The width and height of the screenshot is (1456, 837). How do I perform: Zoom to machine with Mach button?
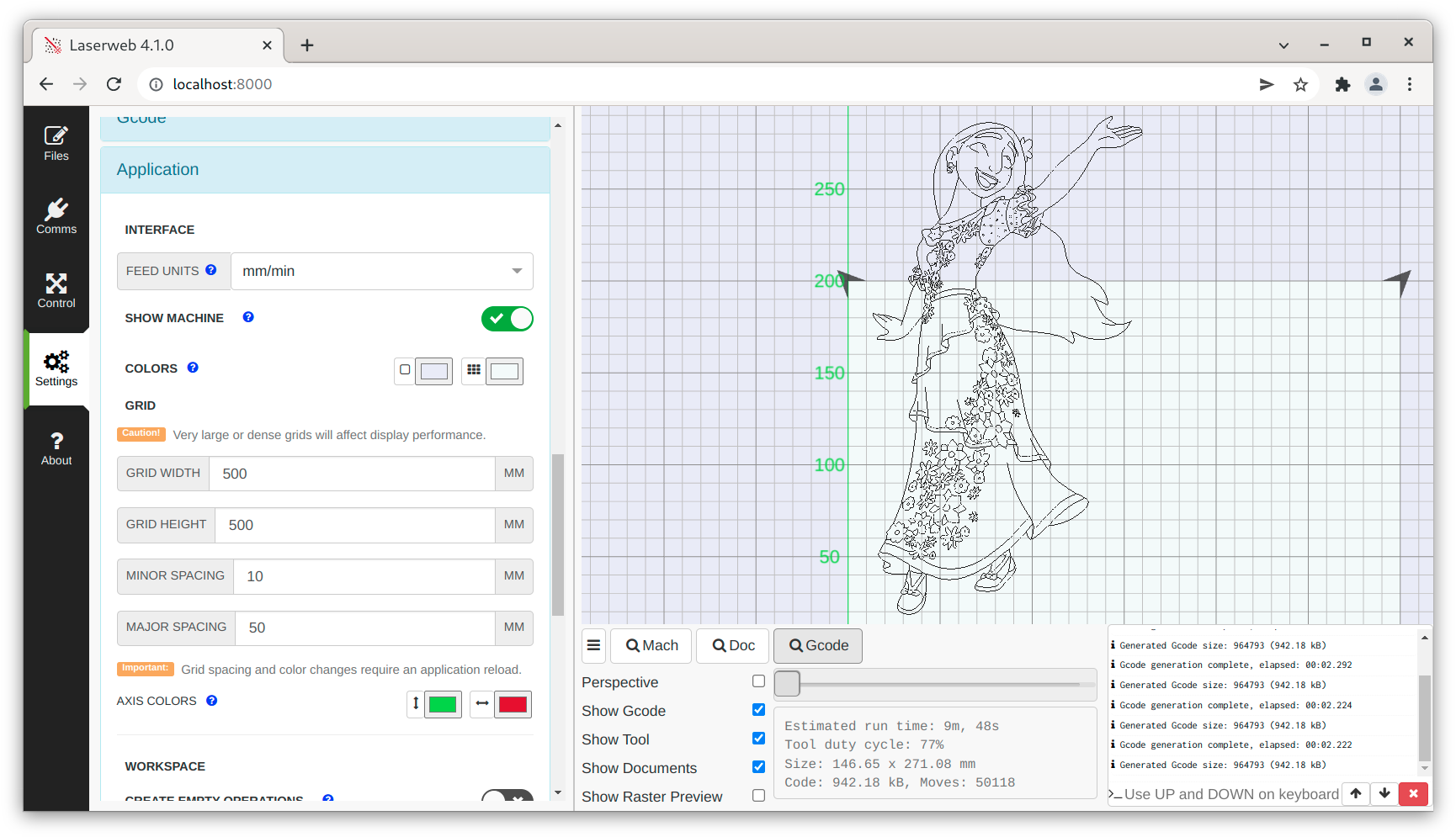click(x=651, y=645)
